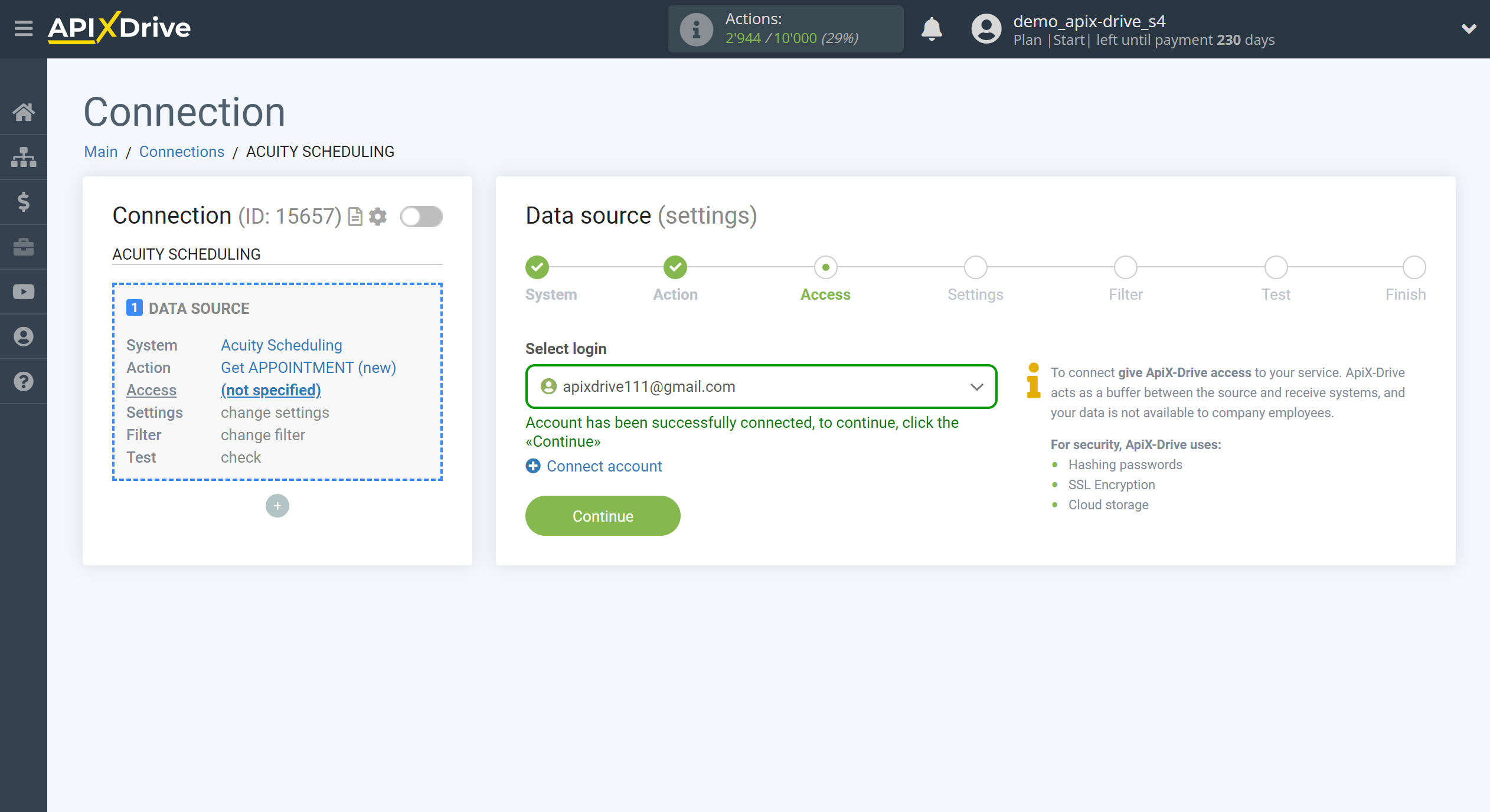Click the Continue button
This screenshot has height=812, width=1490.
pos(603,516)
